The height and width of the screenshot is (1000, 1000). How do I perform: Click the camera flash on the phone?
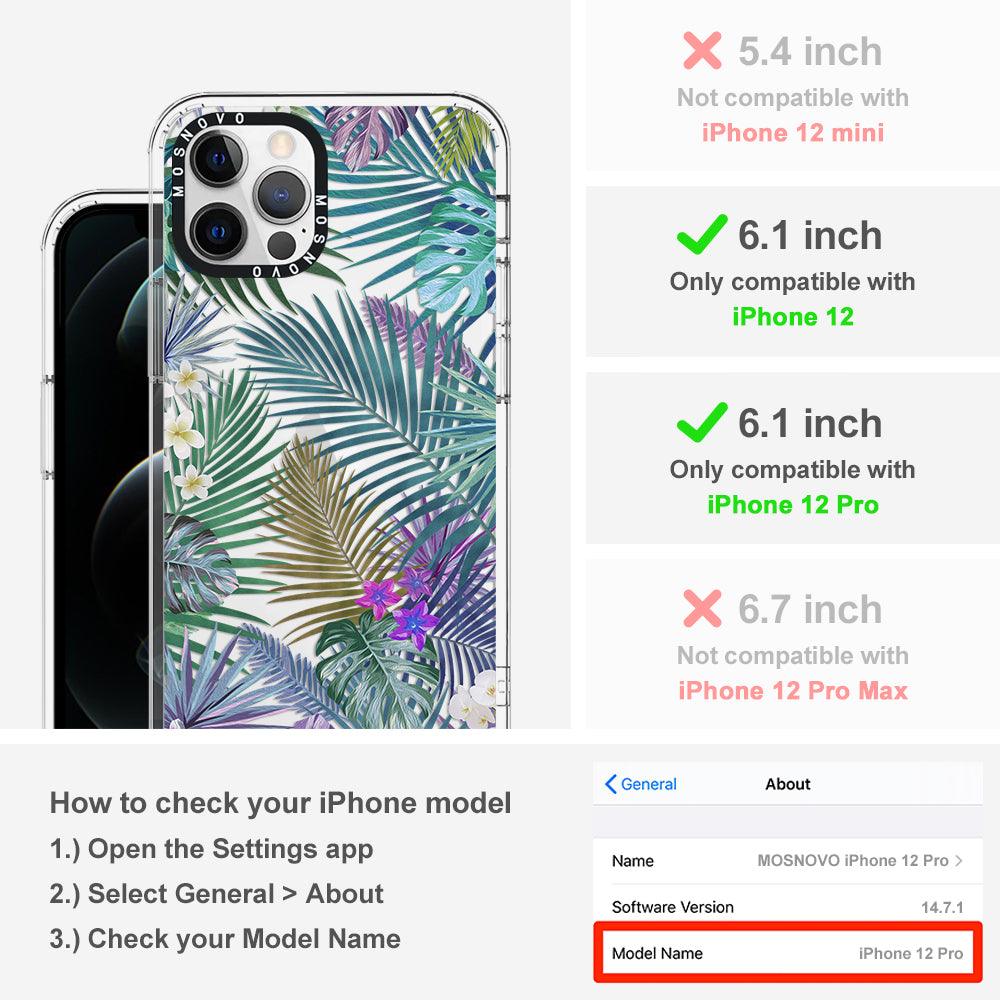tap(281, 145)
